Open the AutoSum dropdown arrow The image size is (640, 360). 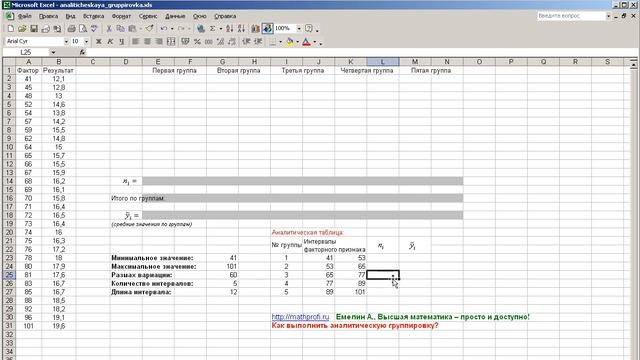tap(220, 29)
